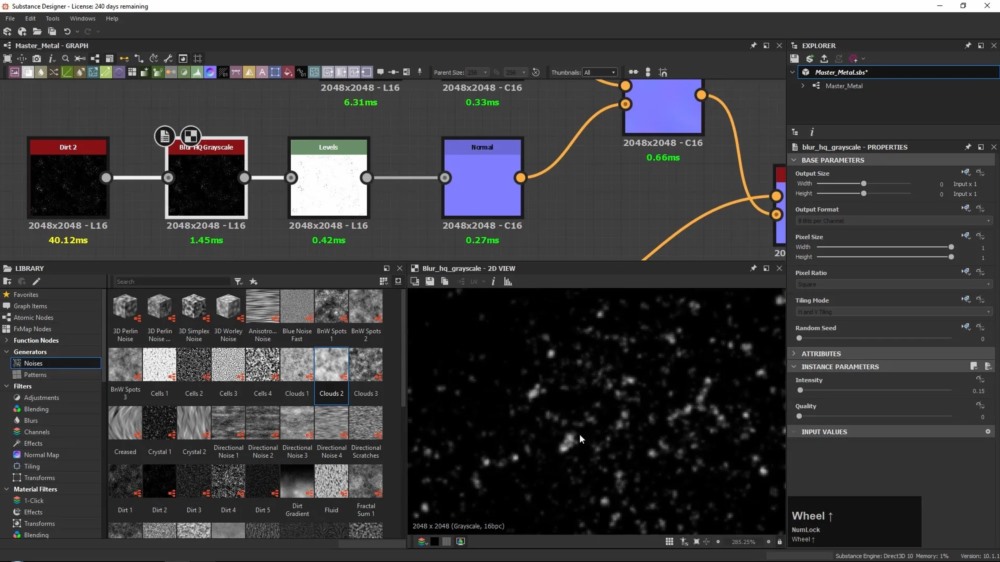Image resolution: width=1000 pixels, height=562 pixels.
Task: Save package with Explorer floppy disk icon
Action: click(x=795, y=59)
